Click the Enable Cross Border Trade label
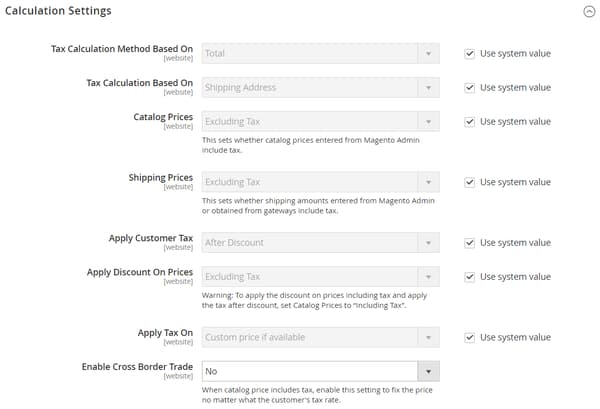The width and height of the screenshot is (600, 409). (137, 367)
